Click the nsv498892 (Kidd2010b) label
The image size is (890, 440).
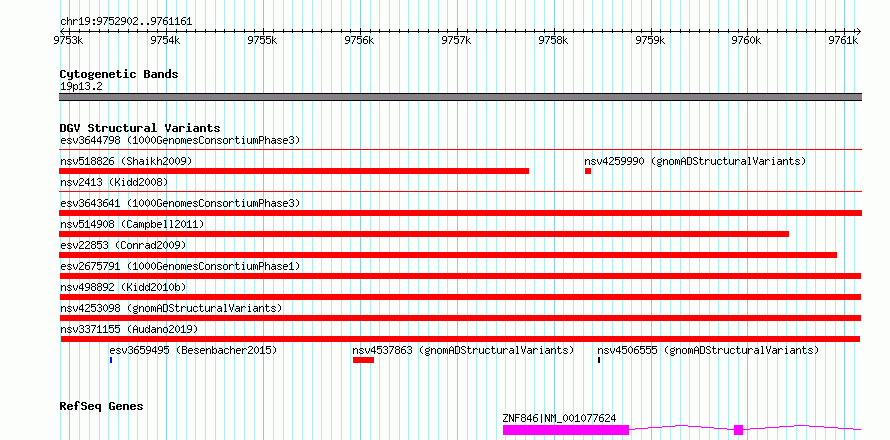pyautogui.click(x=123, y=287)
